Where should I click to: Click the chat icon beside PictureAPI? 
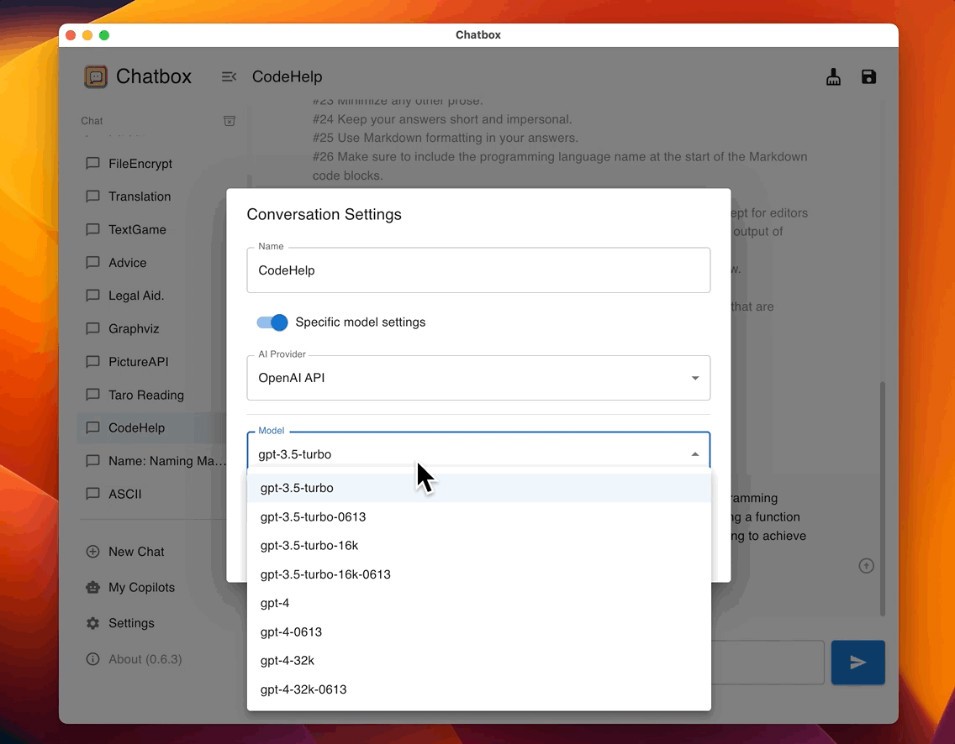[x=93, y=362]
